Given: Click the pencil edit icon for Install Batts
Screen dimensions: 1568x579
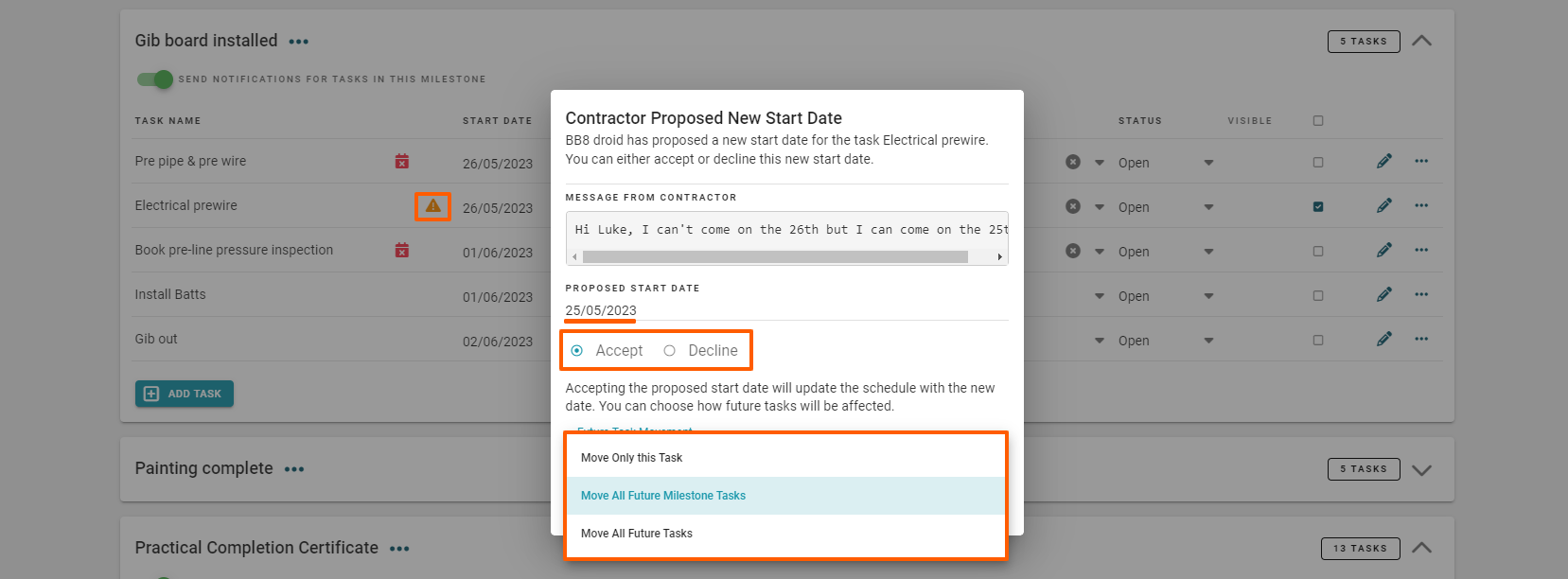Looking at the screenshot, I should click(1383, 295).
